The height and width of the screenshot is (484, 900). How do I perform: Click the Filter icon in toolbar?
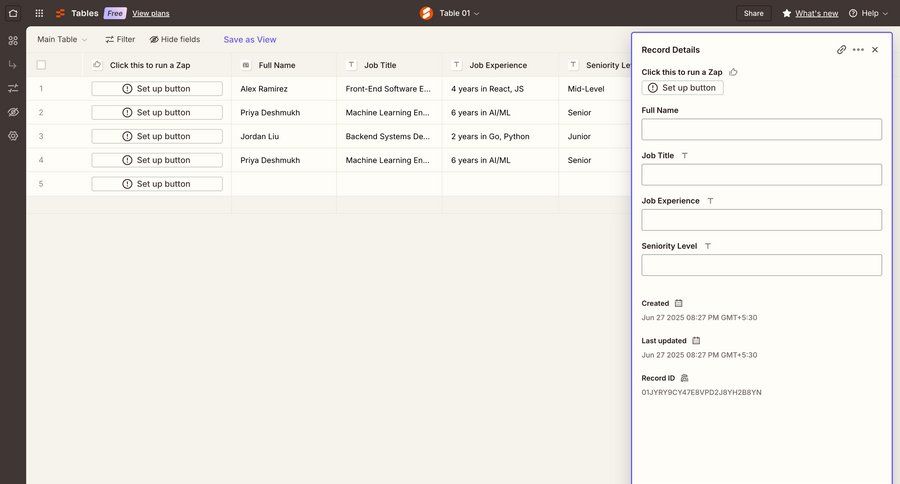(x=109, y=39)
